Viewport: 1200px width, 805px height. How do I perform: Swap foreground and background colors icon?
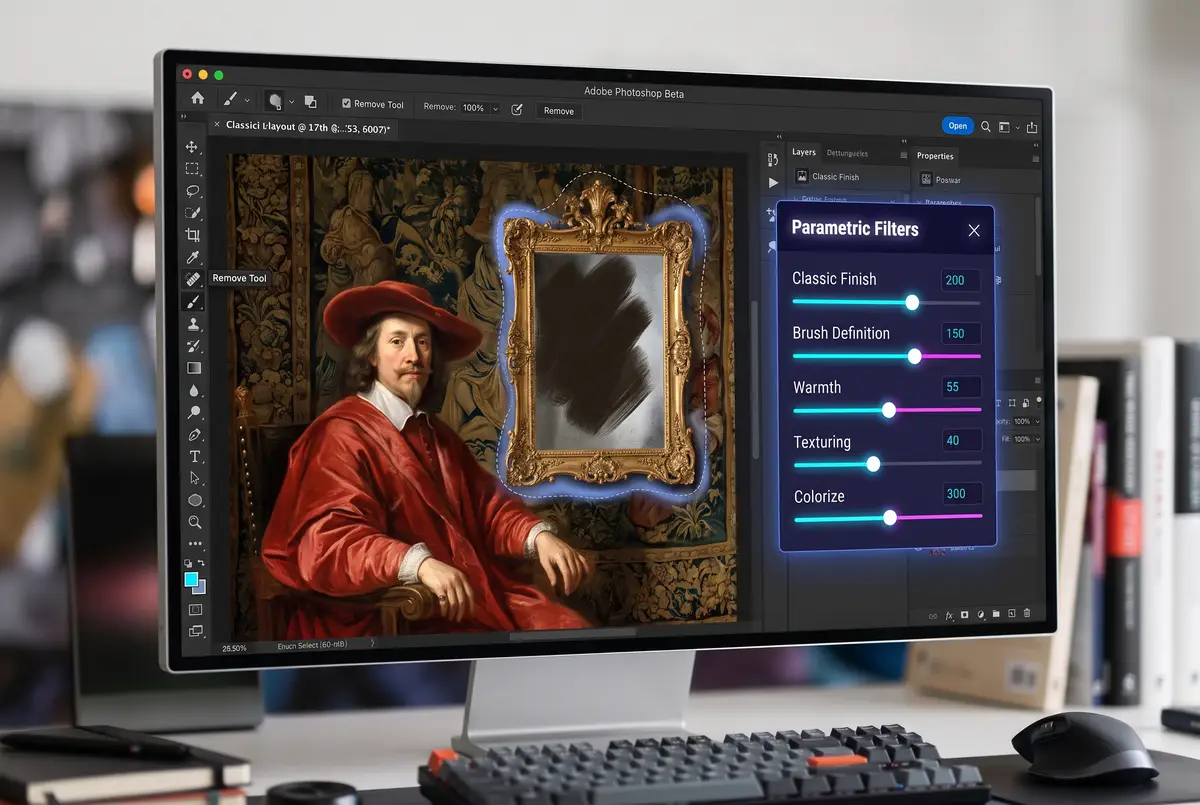[201, 564]
